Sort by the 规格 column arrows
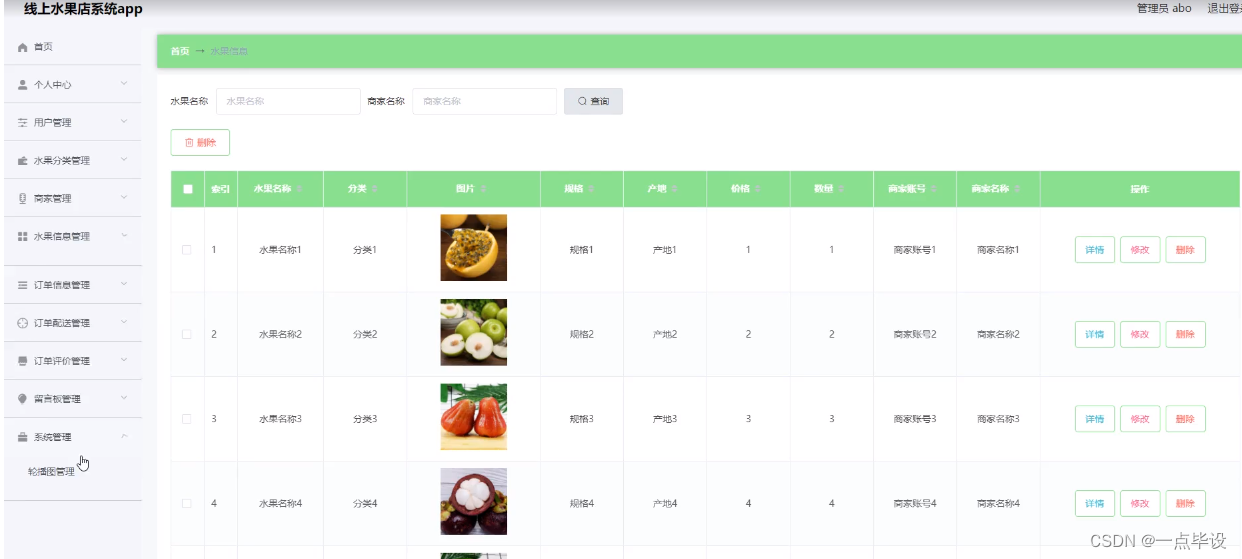The width and height of the screenshot is (1242, 559). 591,189
